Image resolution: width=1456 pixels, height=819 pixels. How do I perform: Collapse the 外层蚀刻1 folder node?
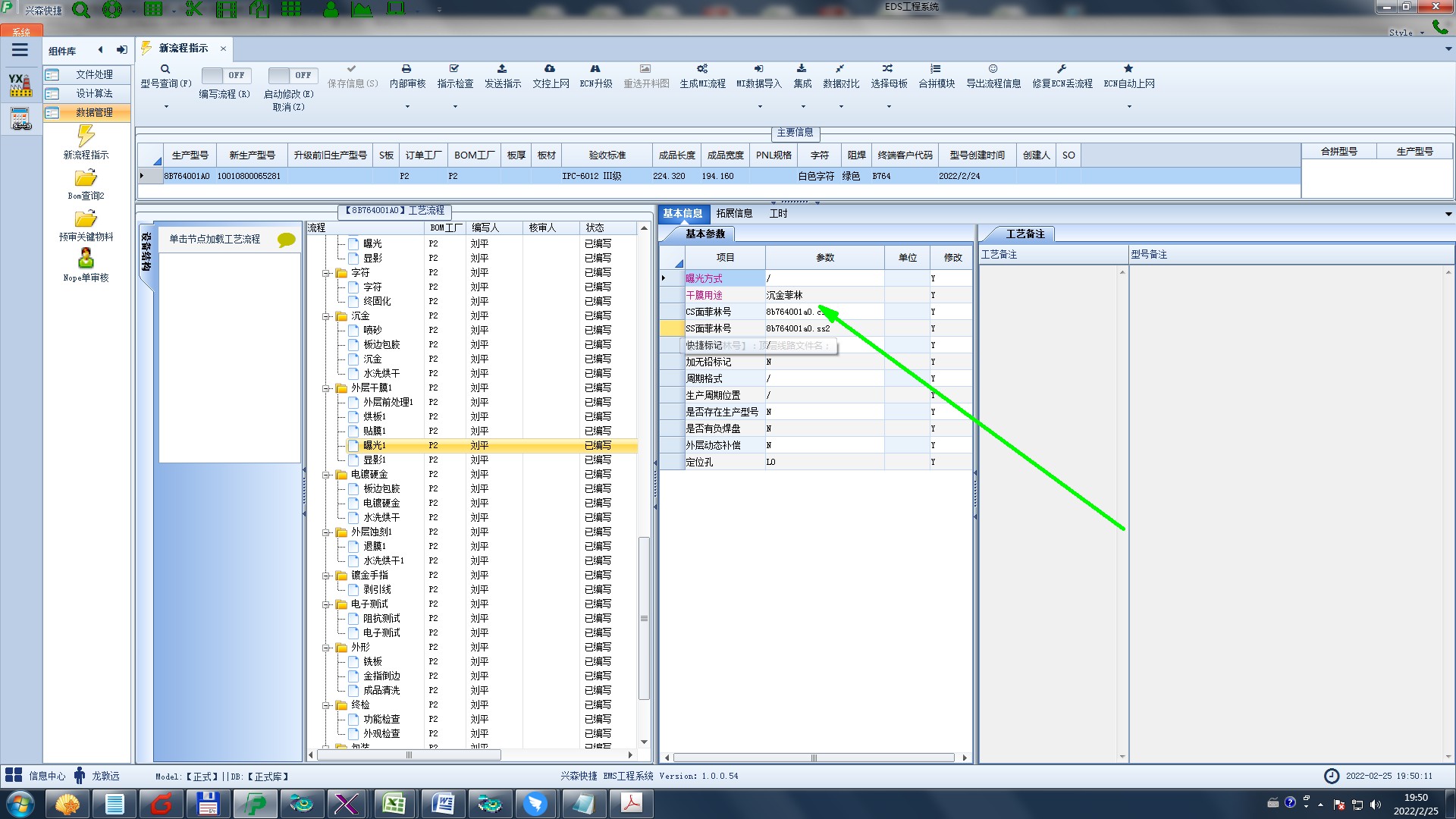(326, 532)
